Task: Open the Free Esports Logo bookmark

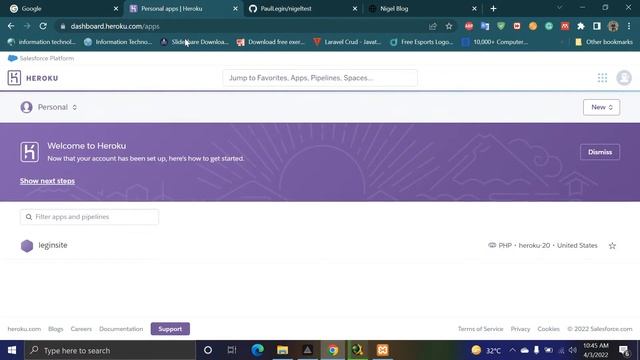Action: pyautogui.click(x=422, y=42)
